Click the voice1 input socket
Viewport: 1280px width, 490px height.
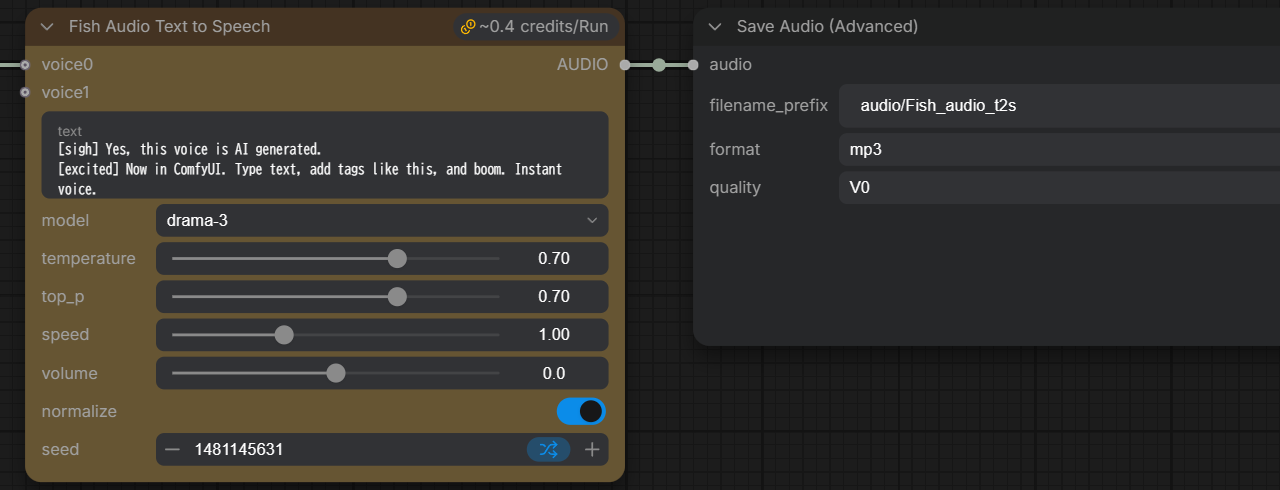25,93
